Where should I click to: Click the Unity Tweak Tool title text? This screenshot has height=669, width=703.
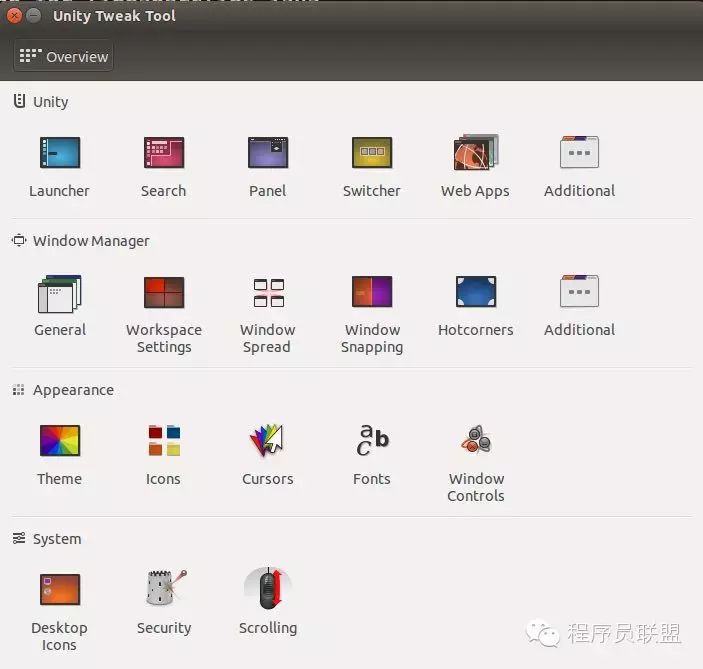(x=114, y=16)
